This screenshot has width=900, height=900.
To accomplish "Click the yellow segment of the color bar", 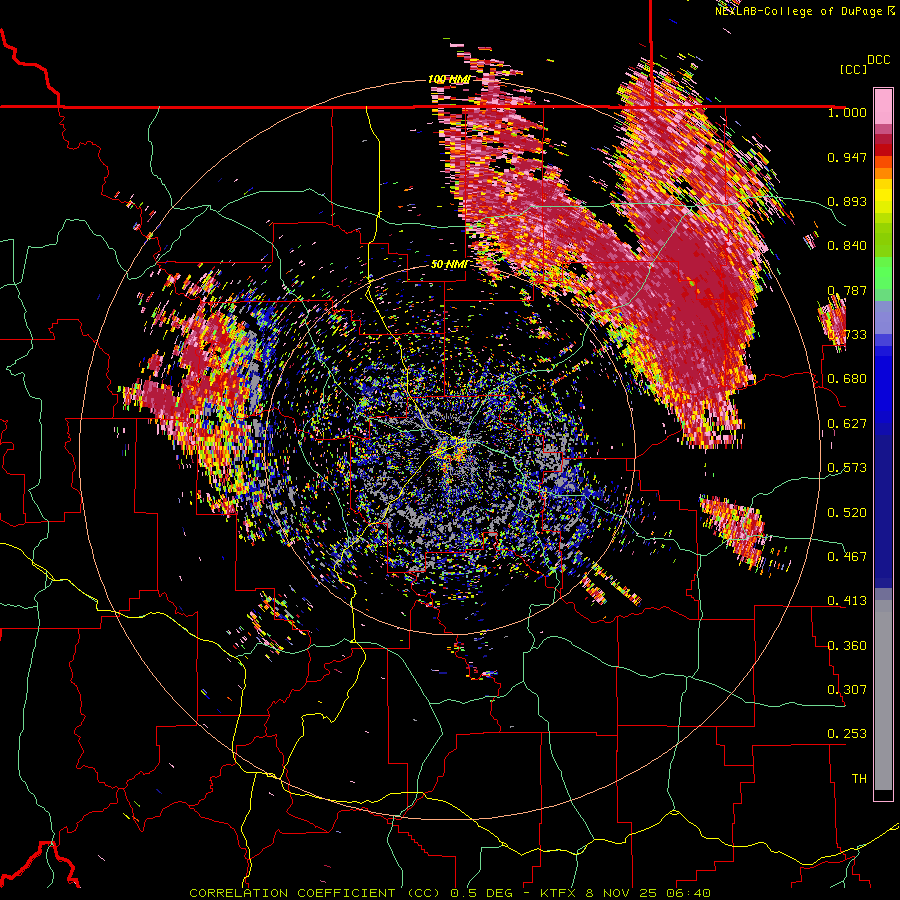I will [x=883, y=197].
